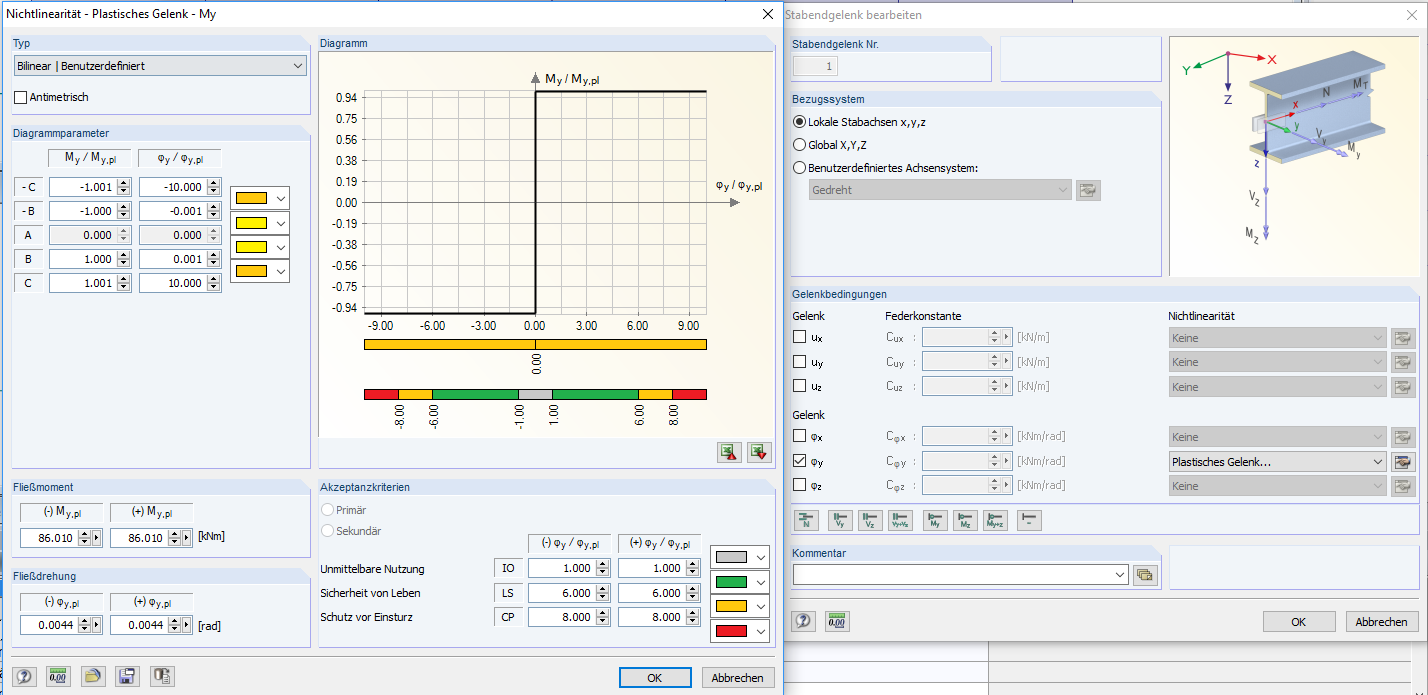Click the floppy disk save icon
Screen dimensions: 1428x695
click(x=127, y=676)
